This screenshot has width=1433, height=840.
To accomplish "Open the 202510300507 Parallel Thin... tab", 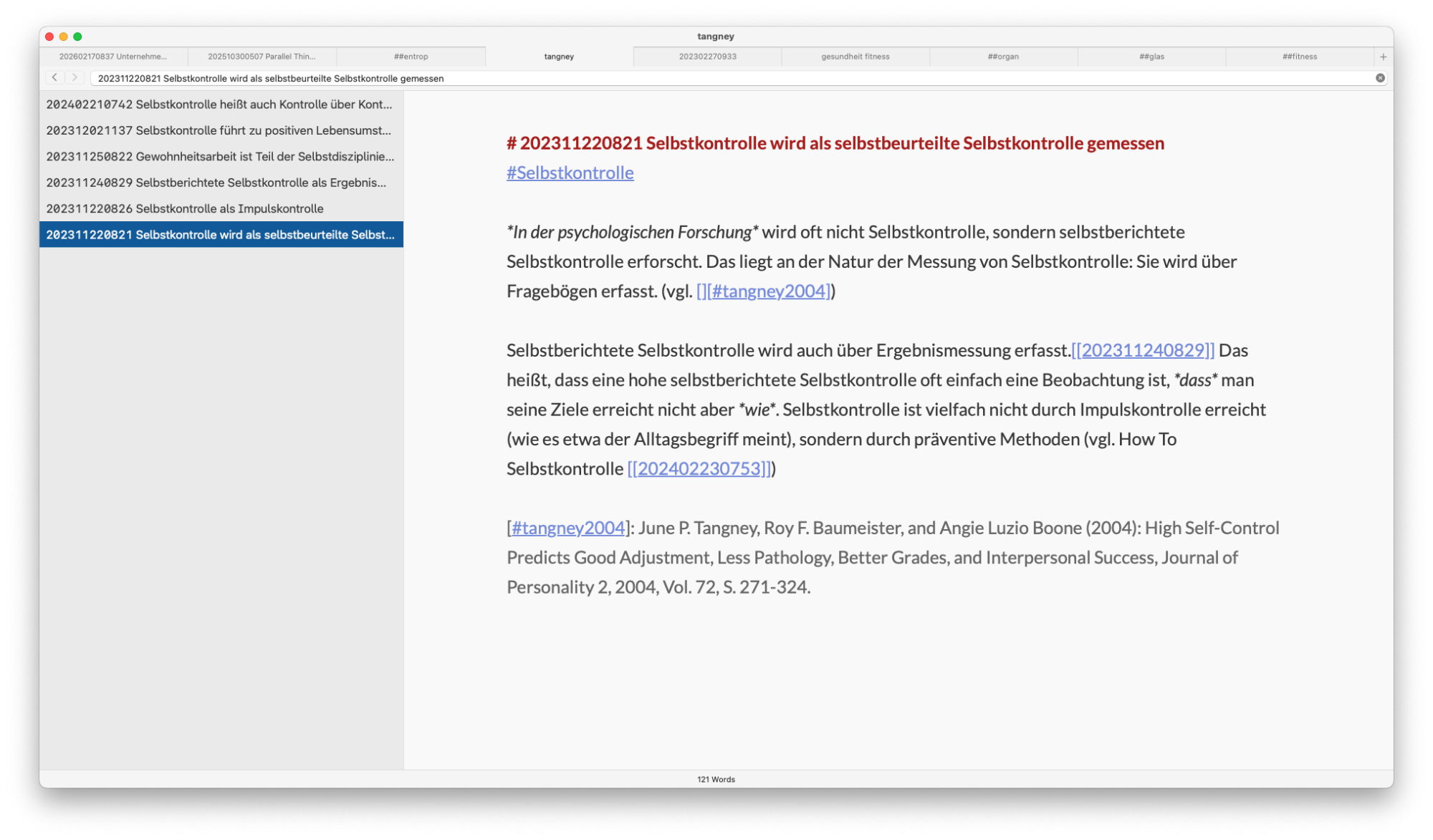I will (x=262, y=57).
